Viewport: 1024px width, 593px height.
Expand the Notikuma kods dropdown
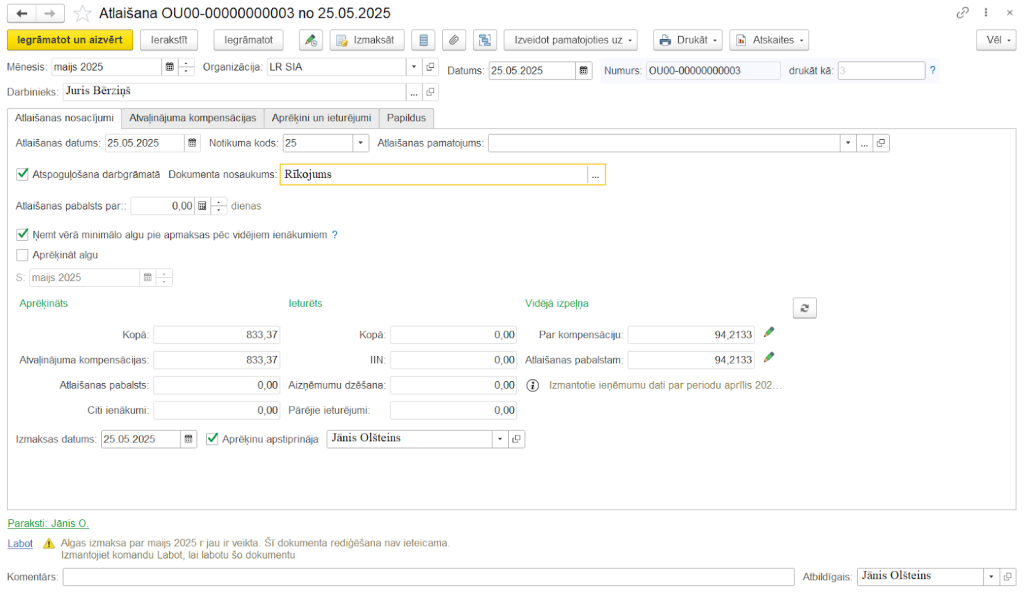click(361, 143)
